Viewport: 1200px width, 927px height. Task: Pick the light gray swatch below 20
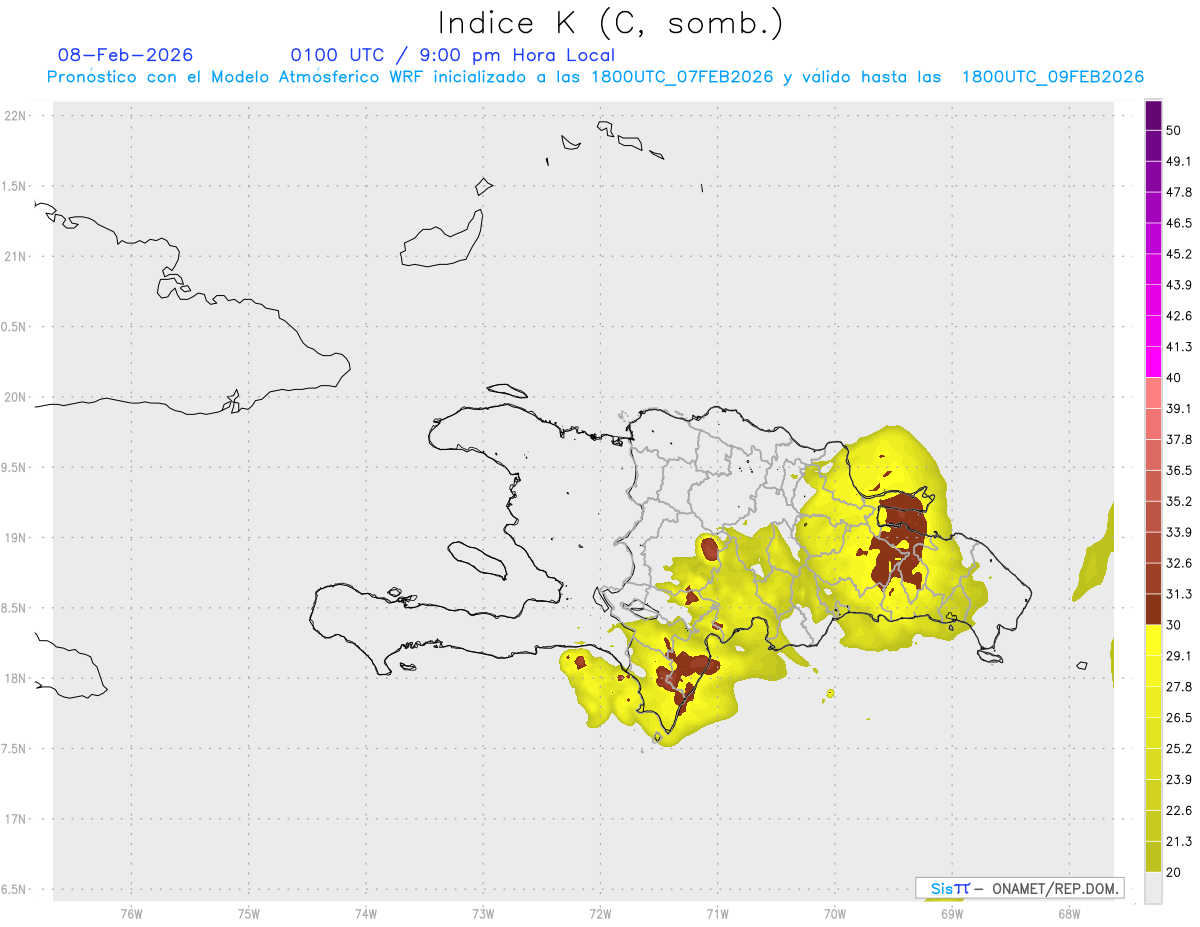[x=1153, y=888]
